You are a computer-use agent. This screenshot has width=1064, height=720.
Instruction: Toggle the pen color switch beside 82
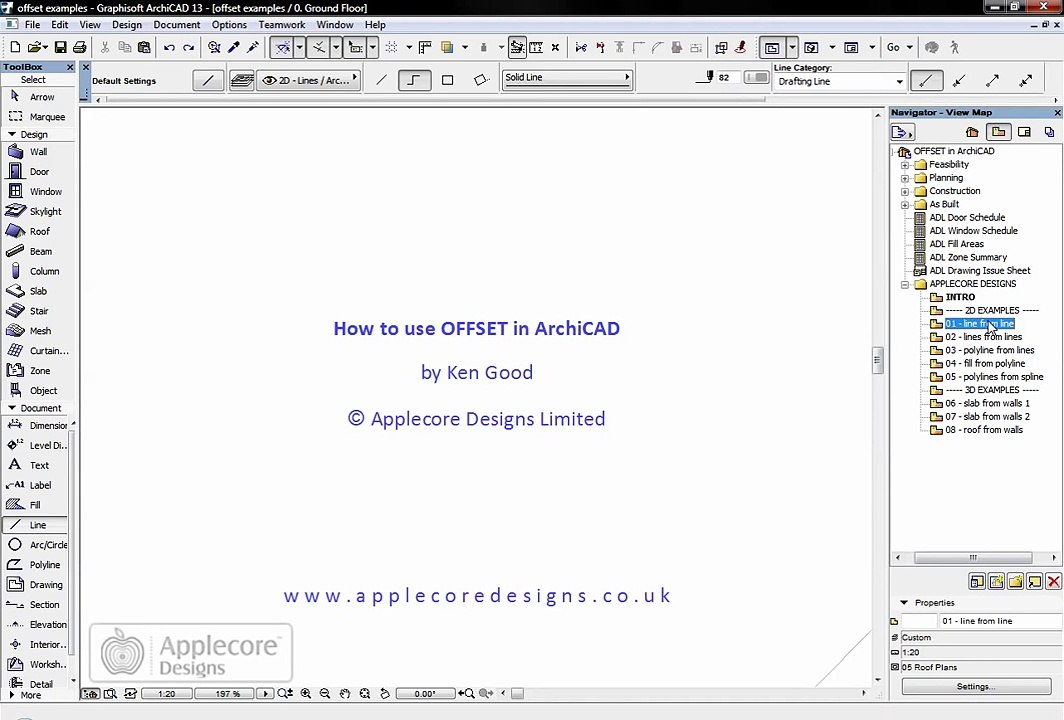pyautogui.click(x=756, y=77)
